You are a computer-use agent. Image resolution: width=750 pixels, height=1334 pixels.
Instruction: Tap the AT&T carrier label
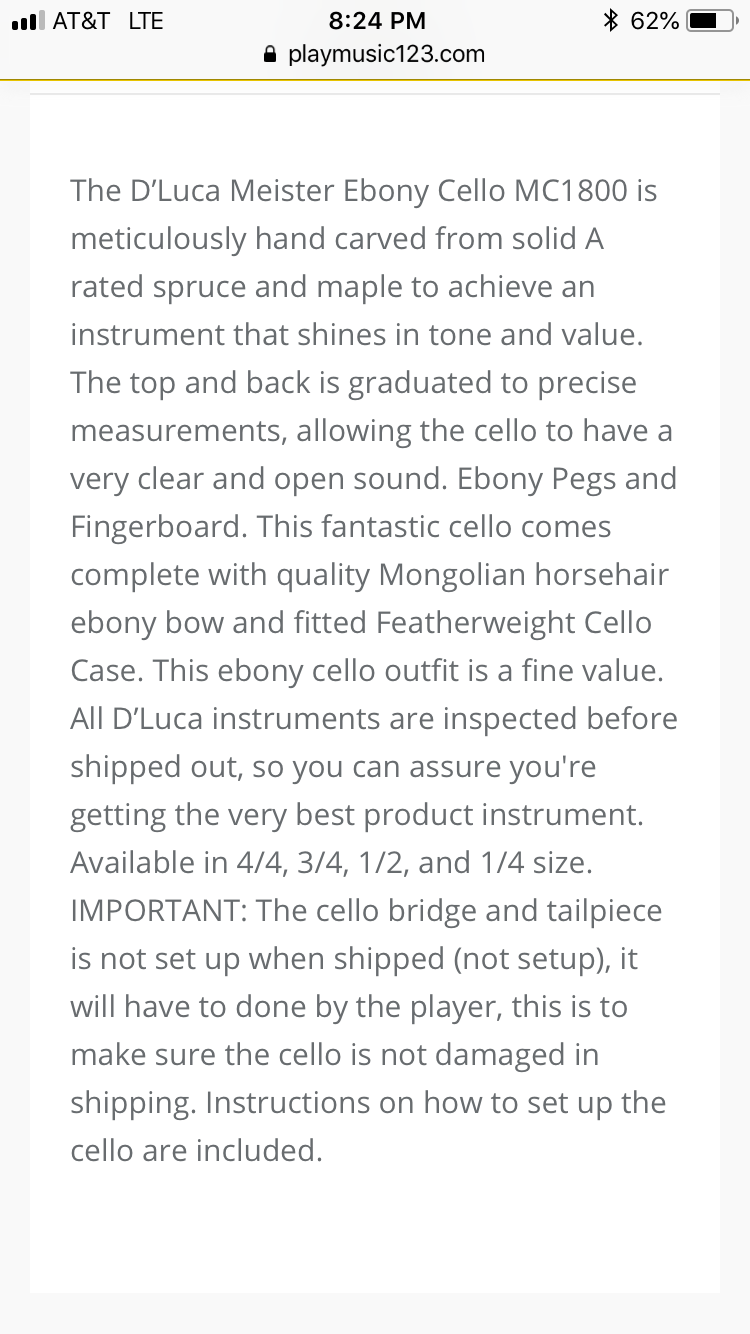[81, 20]
